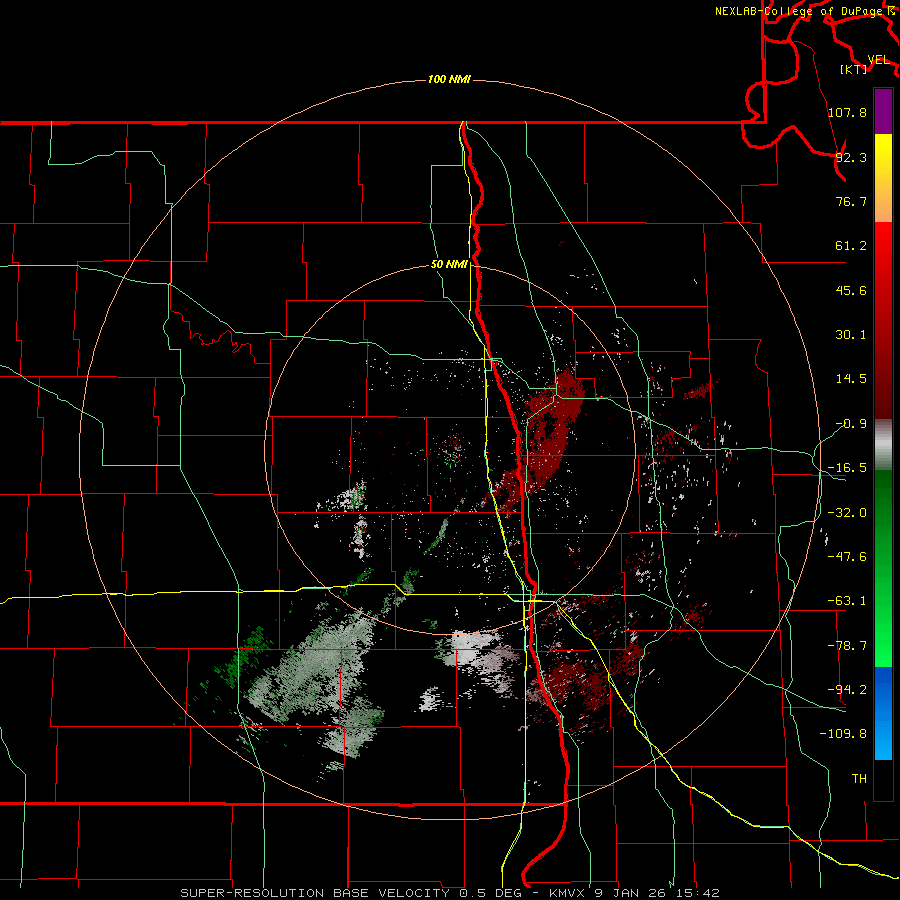Select the 76.7 velocity scale value

click(x=851, y=201)
